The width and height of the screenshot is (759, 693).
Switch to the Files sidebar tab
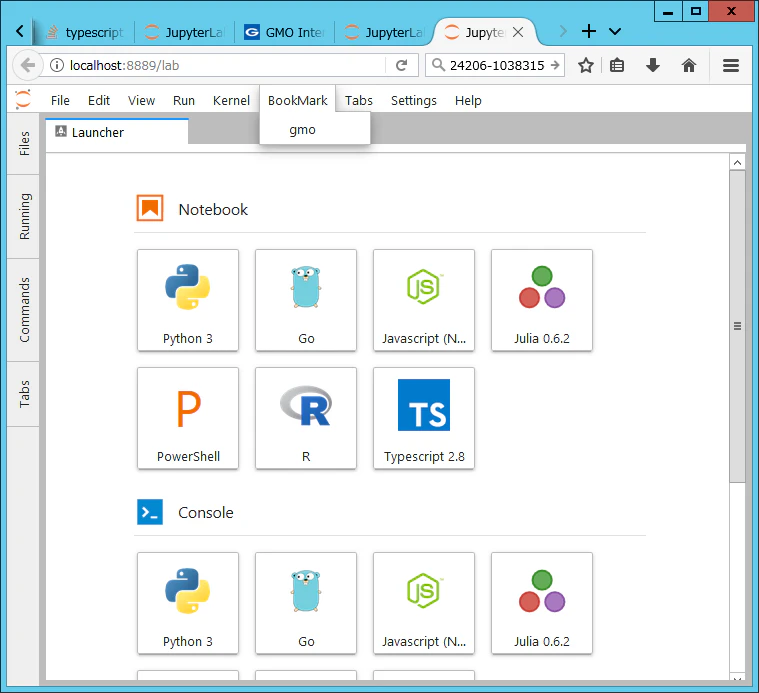pos(24,143)
